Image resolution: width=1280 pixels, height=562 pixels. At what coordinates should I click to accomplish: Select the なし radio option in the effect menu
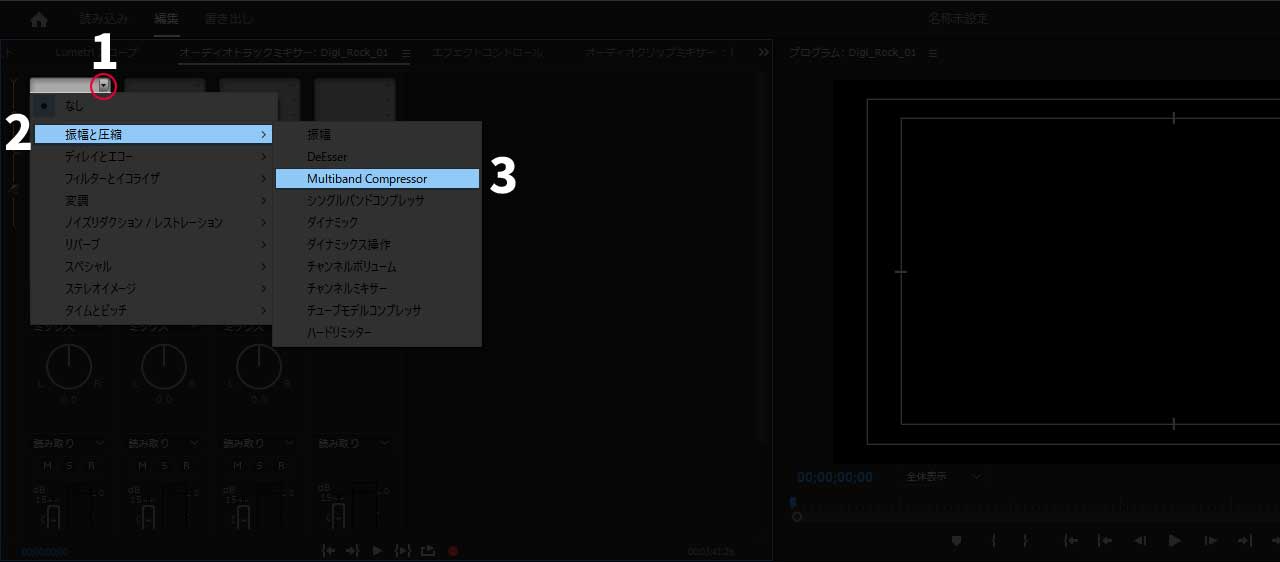[x=74, y=105]
